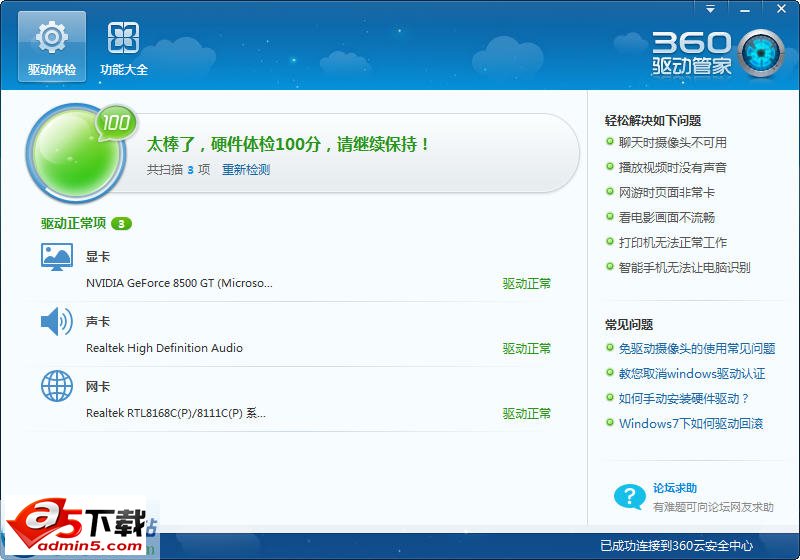Open the 聊天时摄像头不可用 problem entry

click(x=672, y=143)
